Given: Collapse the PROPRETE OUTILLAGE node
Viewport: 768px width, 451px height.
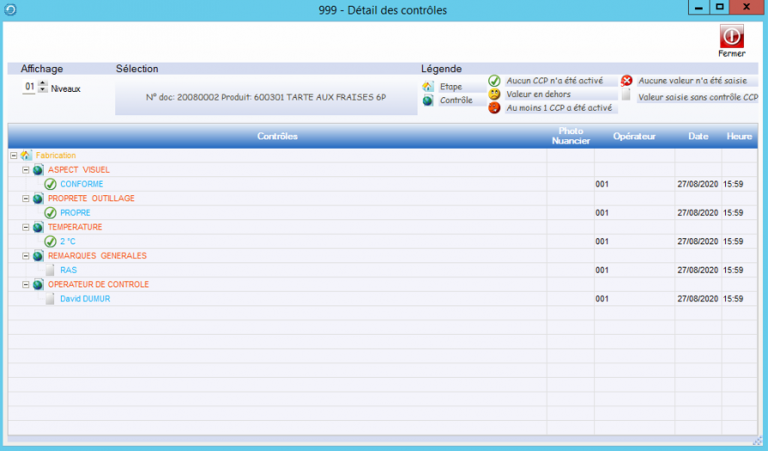Looking at the screenshot, I should click(26, 199).
